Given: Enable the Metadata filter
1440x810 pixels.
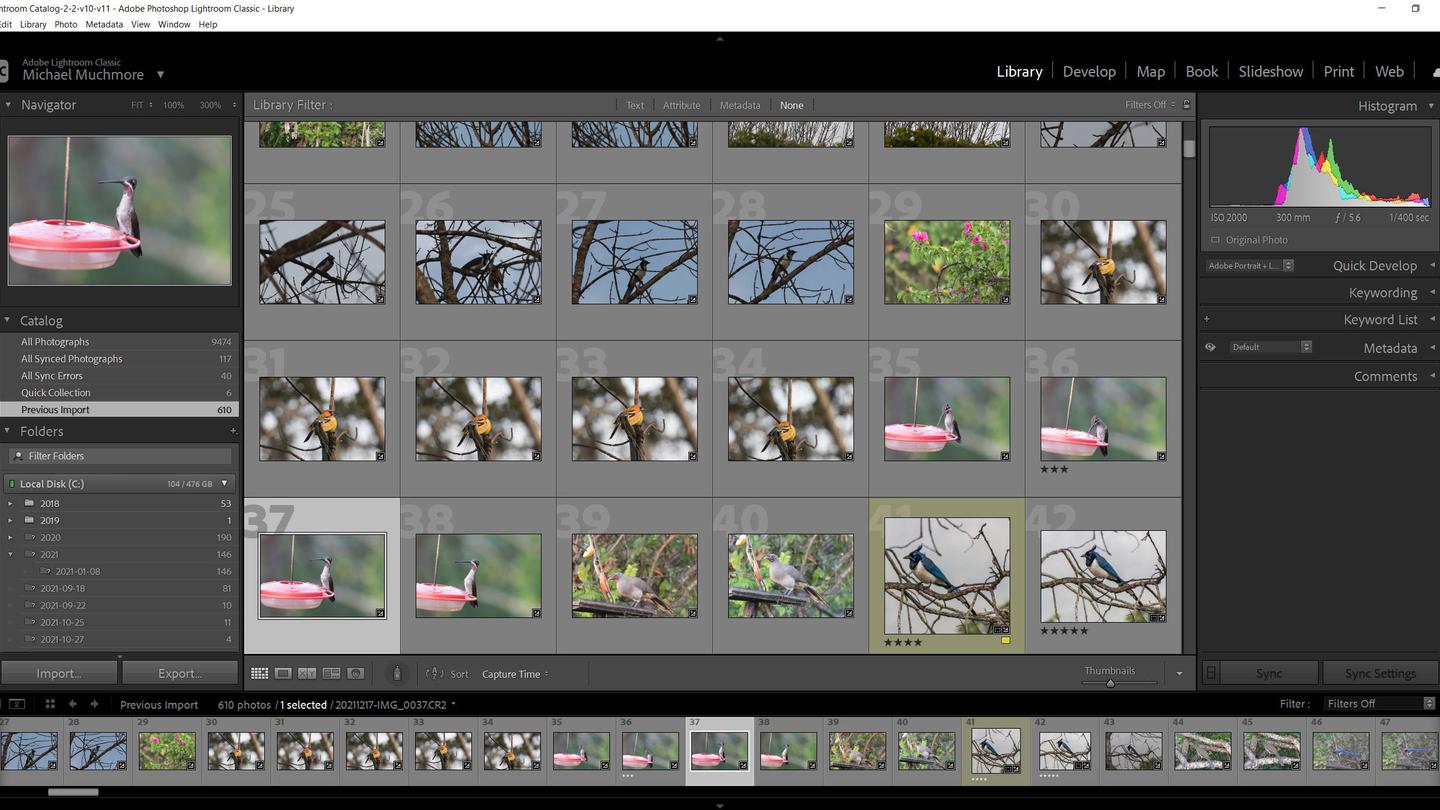Looking at the screenshot, I should tap(739, 105).
